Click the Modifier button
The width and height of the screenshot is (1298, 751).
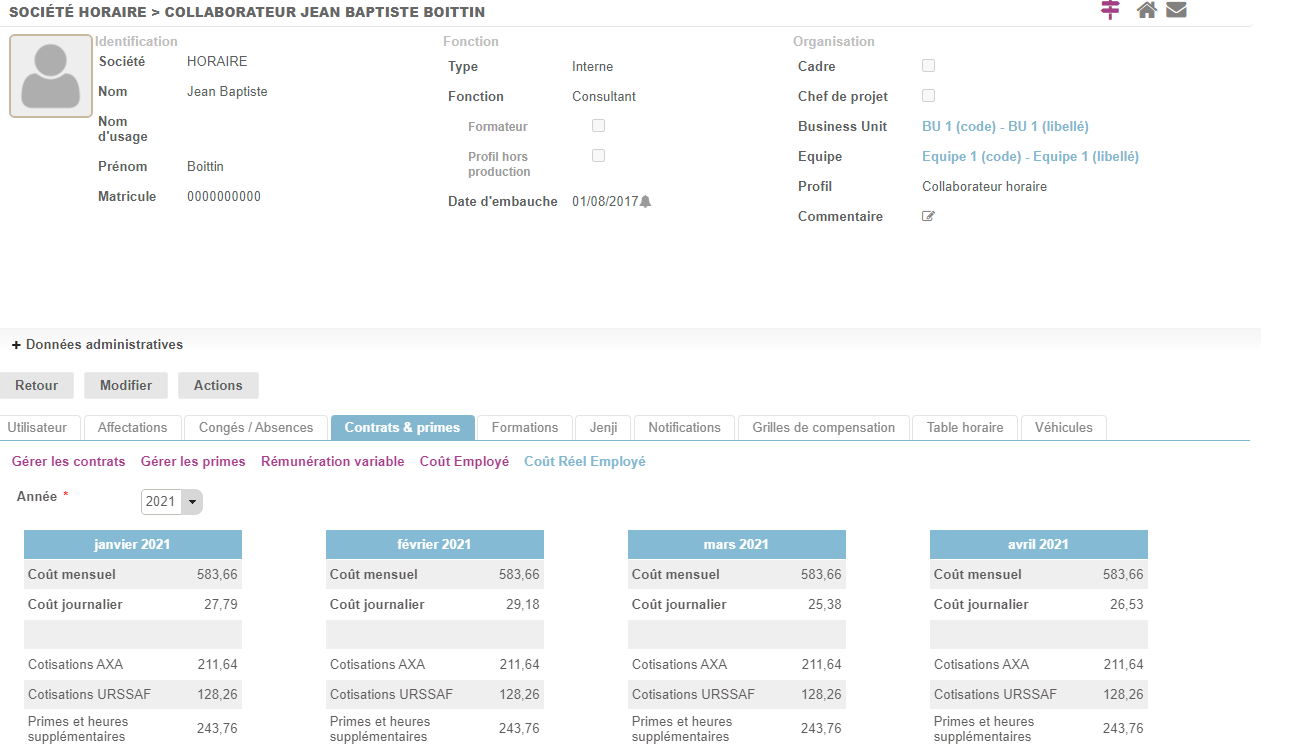(126, 386)
